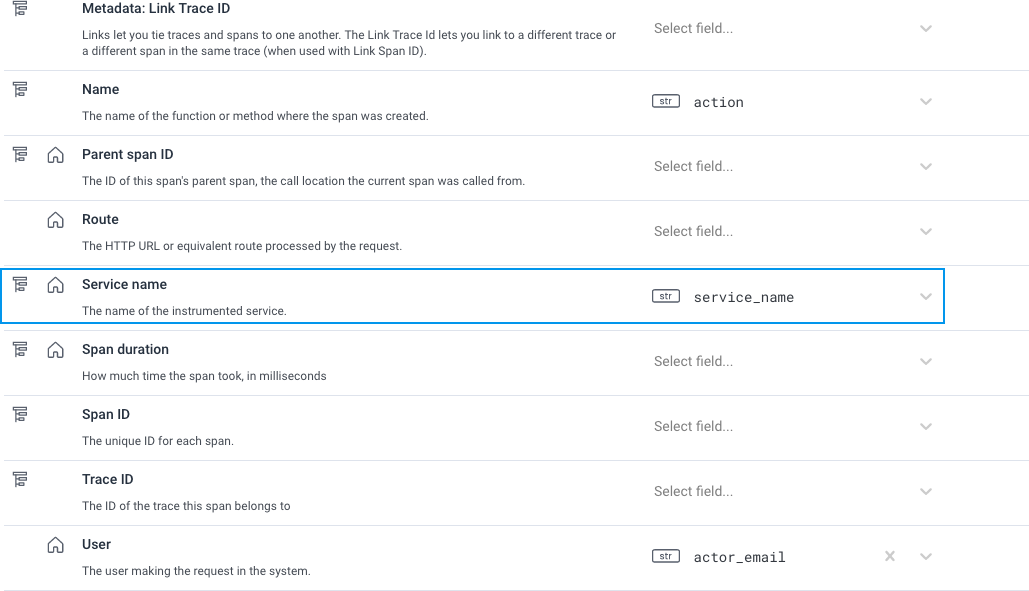Click the str badge beside actor_email
This screenshot has height=591, width=1029.
[665, 556]
